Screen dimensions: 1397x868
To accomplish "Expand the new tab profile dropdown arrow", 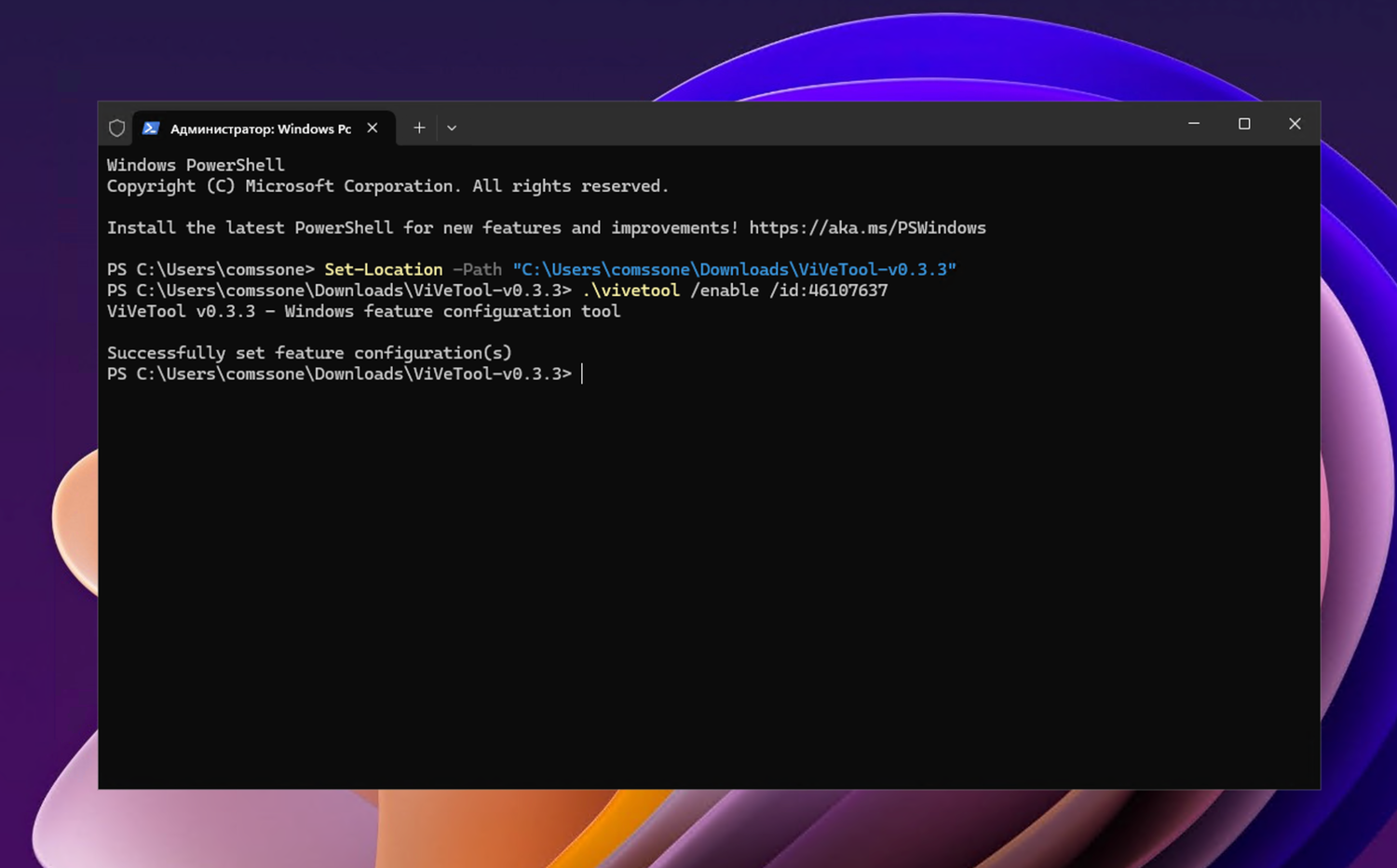I will [x=452, y=128].
